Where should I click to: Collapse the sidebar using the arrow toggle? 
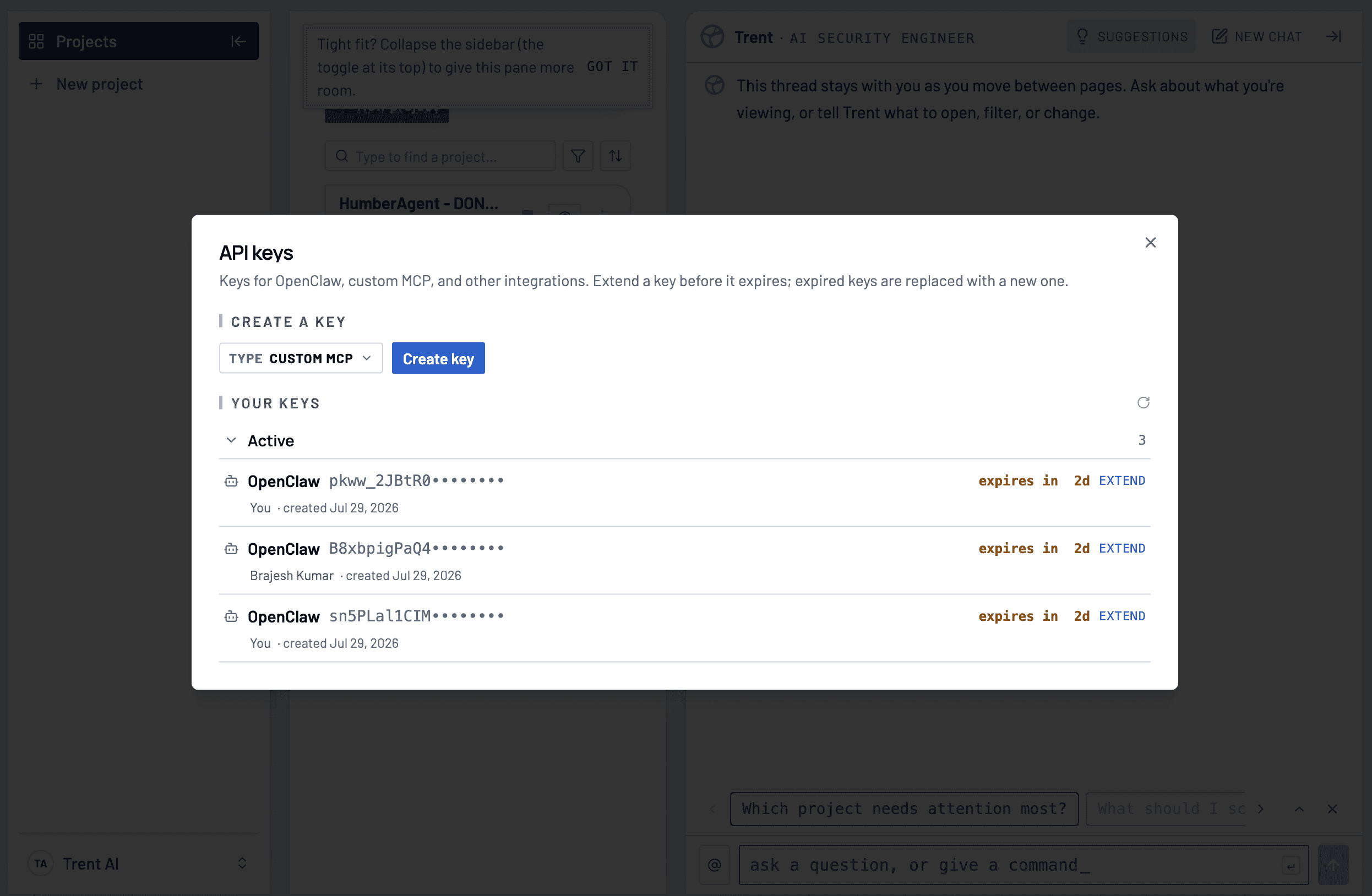tap(238, 41)
